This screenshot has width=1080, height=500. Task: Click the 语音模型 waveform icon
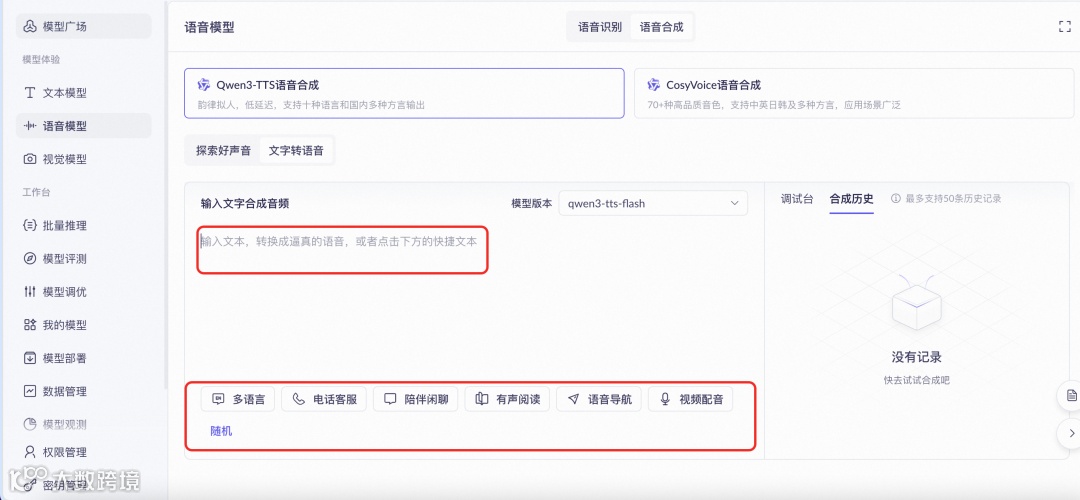tap(30, 126)
